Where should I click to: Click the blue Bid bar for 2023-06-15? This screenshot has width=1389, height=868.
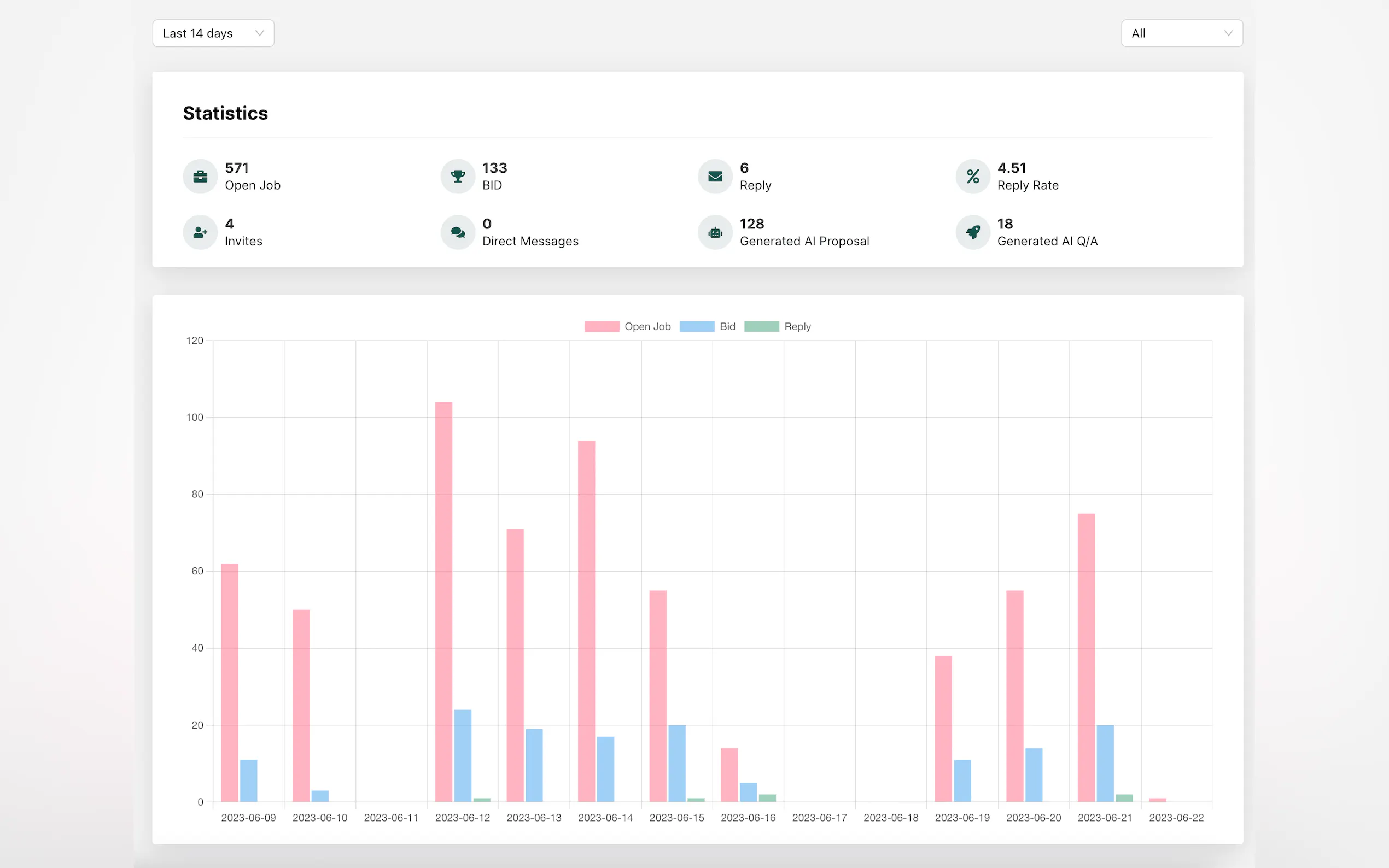click(x=676, y=764)
